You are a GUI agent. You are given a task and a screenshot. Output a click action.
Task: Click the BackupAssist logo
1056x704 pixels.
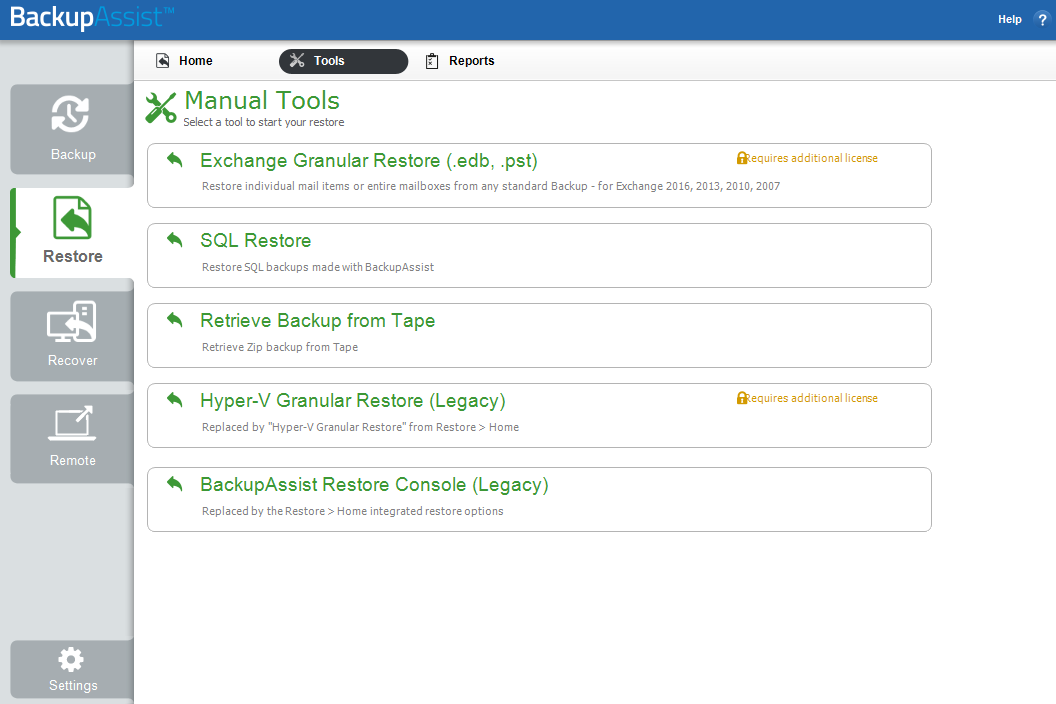point(92,17)
